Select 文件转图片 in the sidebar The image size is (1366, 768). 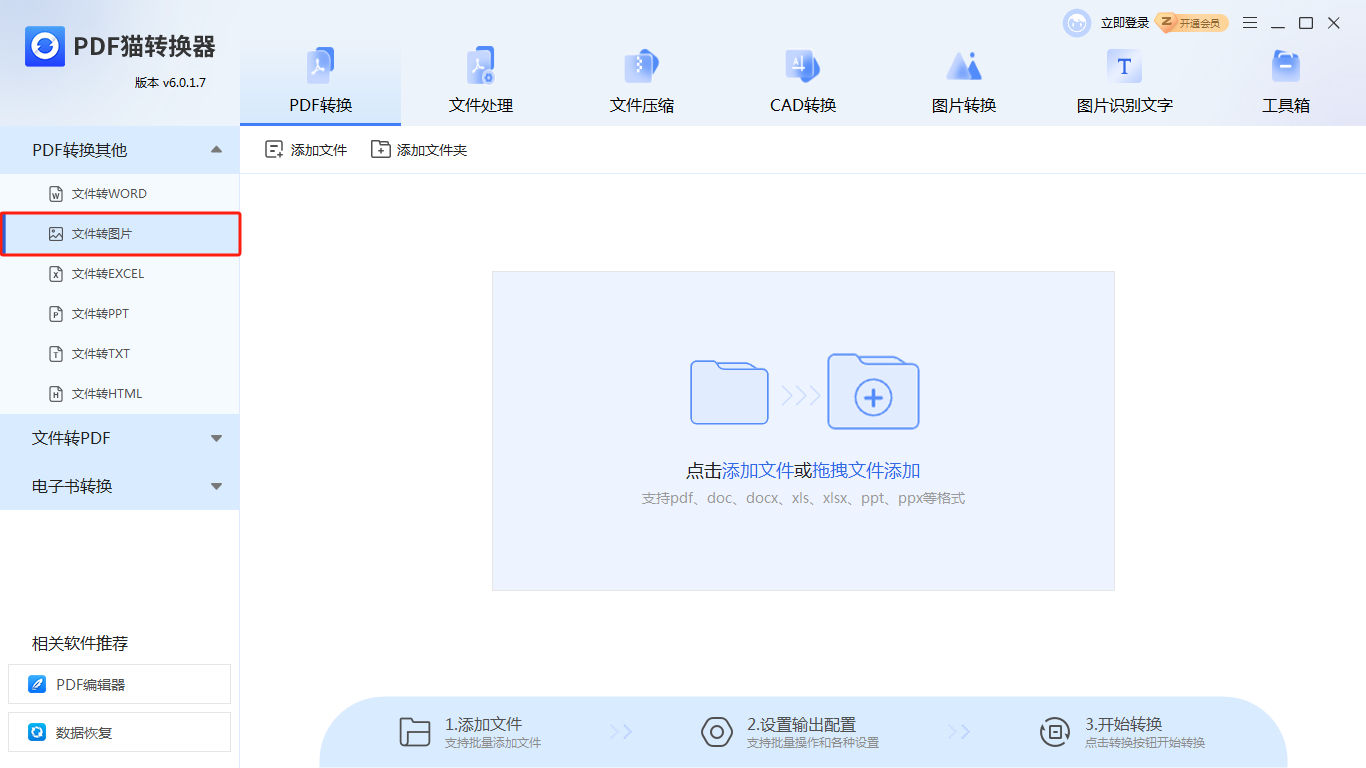click(120, 234)
